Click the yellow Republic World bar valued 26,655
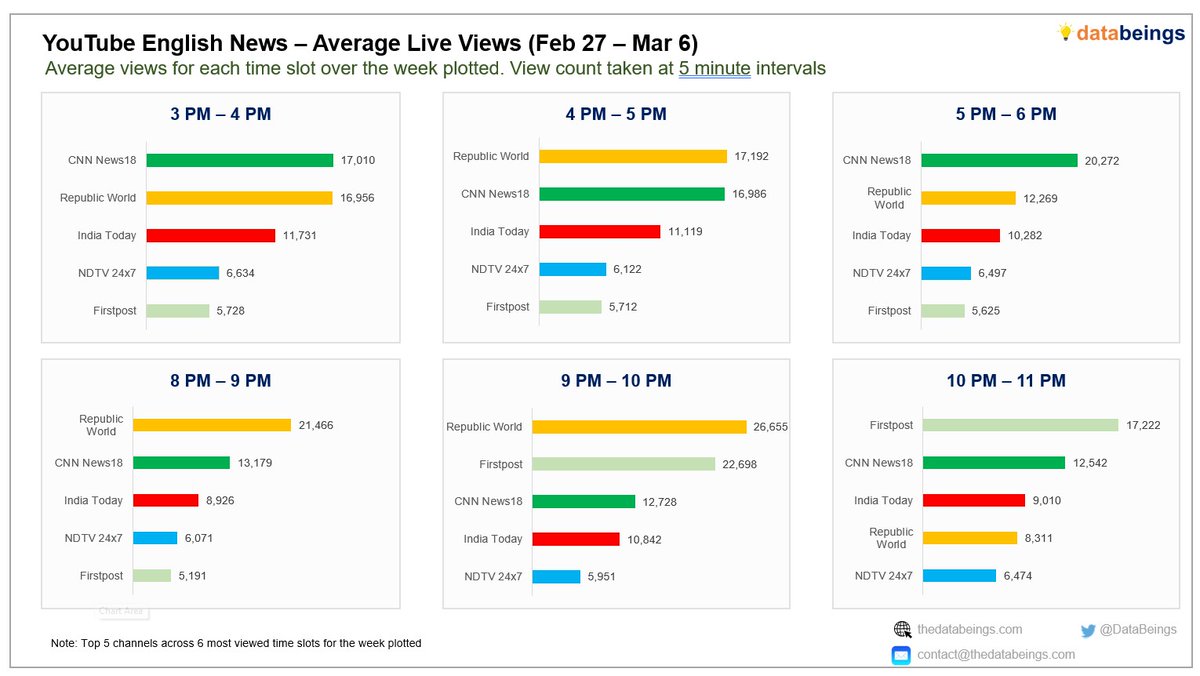The width and height of the screenshot is (1200, 676). point(640,427)
